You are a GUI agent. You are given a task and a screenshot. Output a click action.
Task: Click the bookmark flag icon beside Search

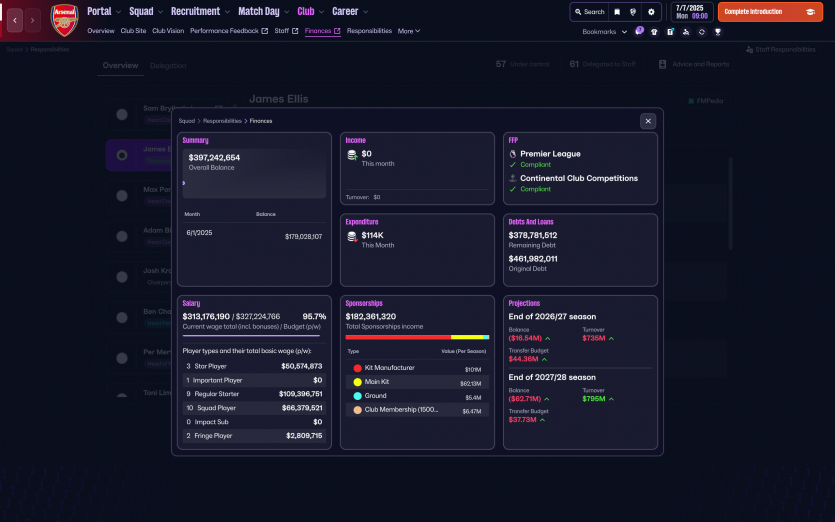point(617,12)
